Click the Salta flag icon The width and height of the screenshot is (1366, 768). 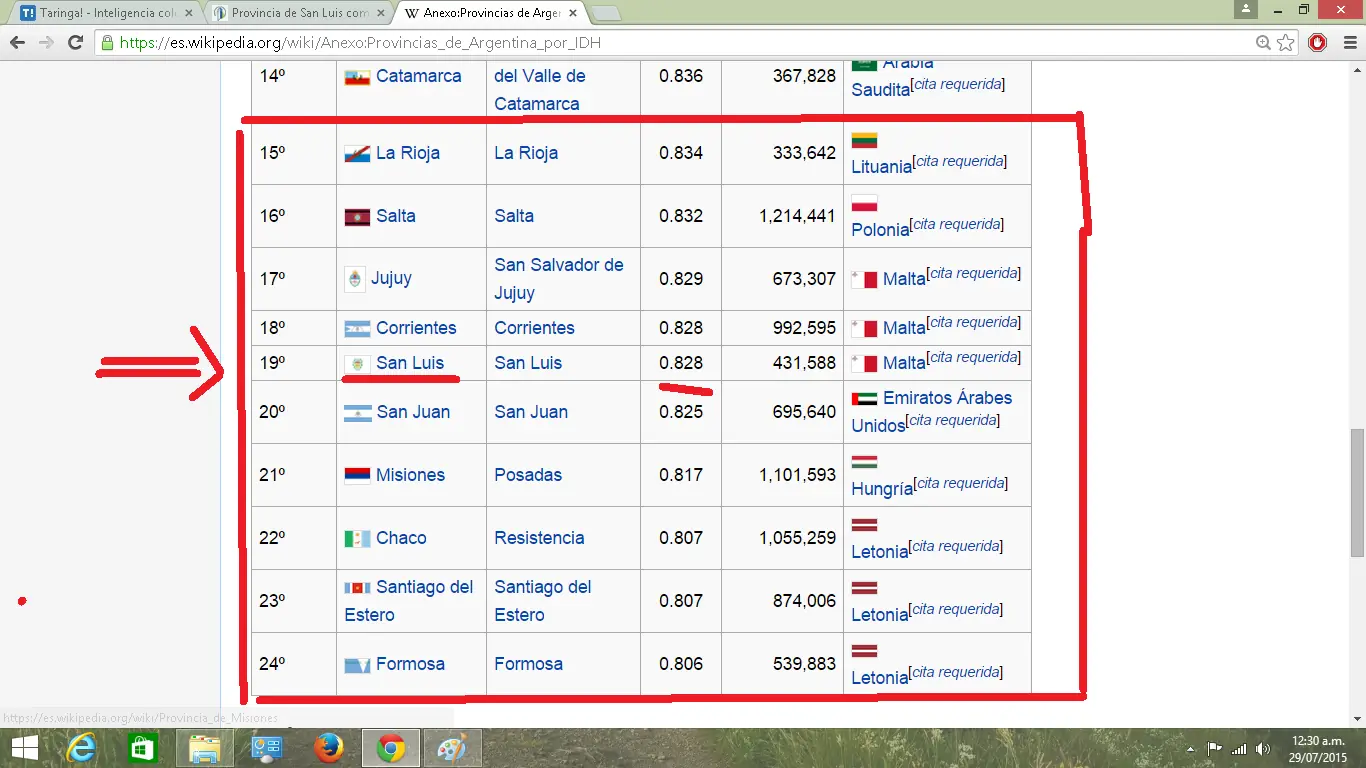tap(357, 217)
